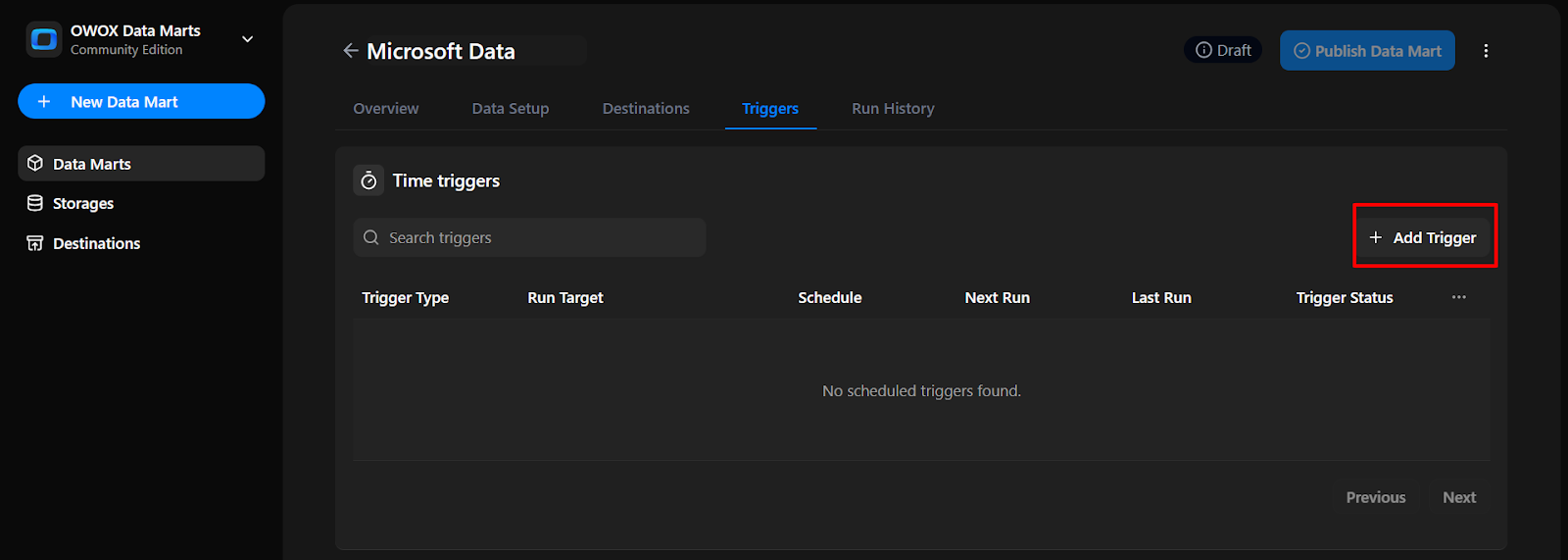The height and width of the screenshot is (560, 1568).
Task: Open Data Marts in the sidebar
Action: pyautogui.click(x=141, y=164)
